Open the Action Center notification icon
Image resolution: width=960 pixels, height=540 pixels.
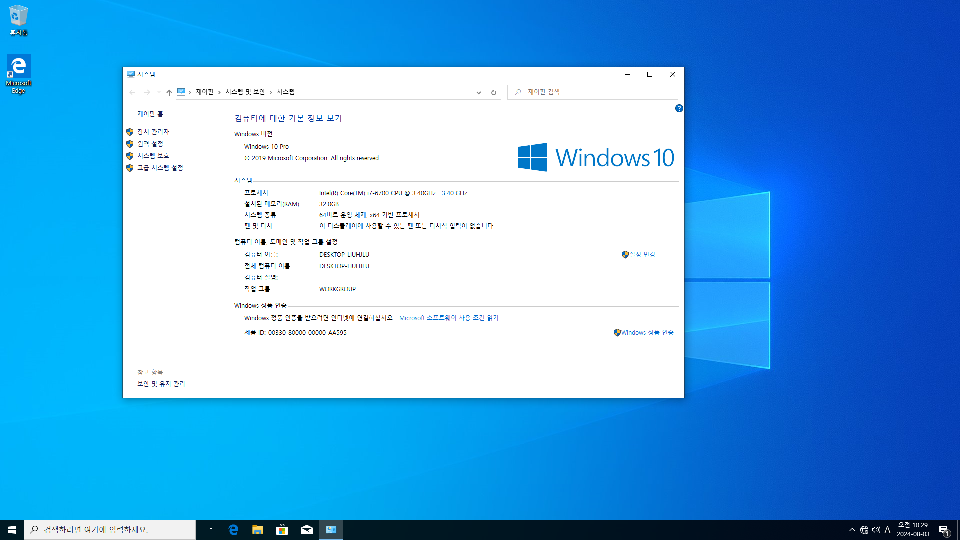944,530
